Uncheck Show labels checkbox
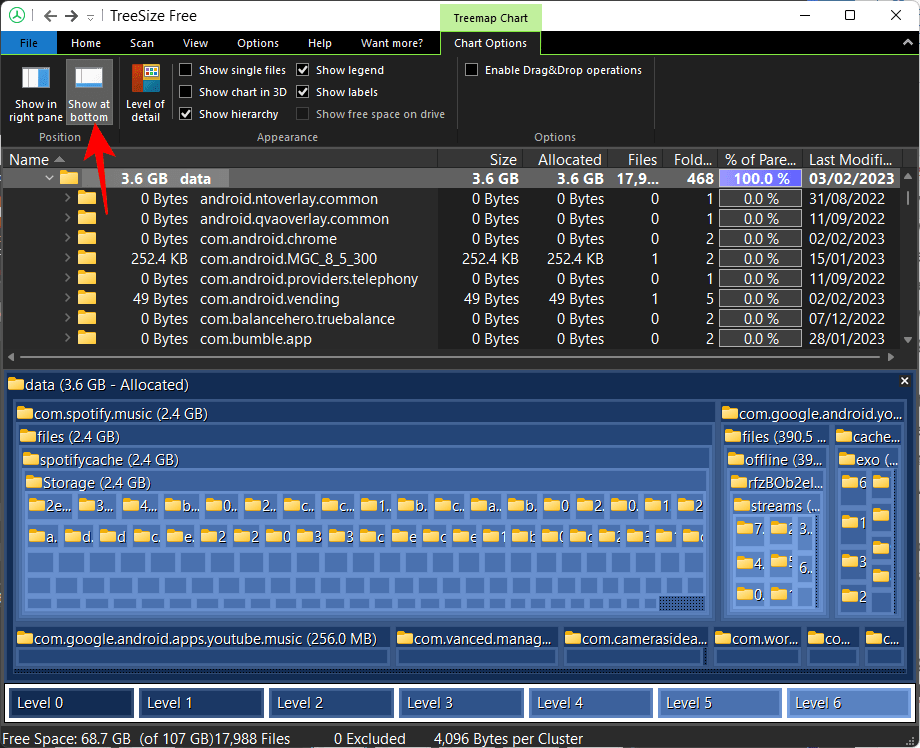The height and width of the screenshot is (748, 920). pos(303,92)
